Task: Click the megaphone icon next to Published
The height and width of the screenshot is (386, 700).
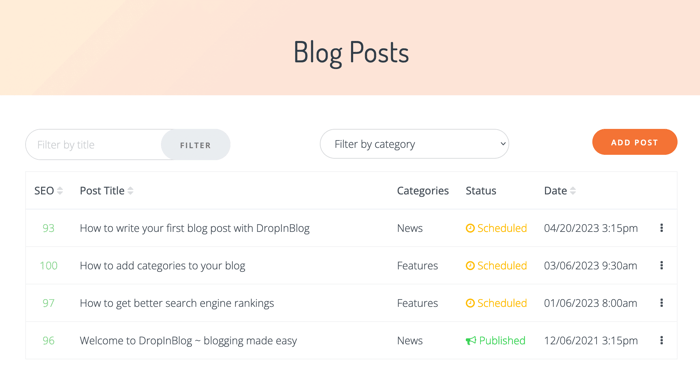Action: pyautogui.click(x=471, y=341)
